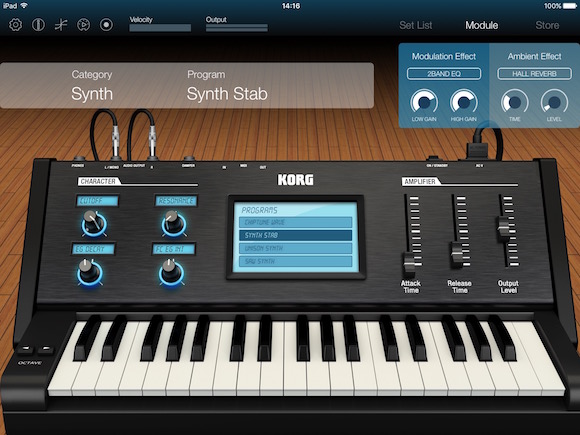
Task: Click the CUTOFF knob
Action: 94,223
